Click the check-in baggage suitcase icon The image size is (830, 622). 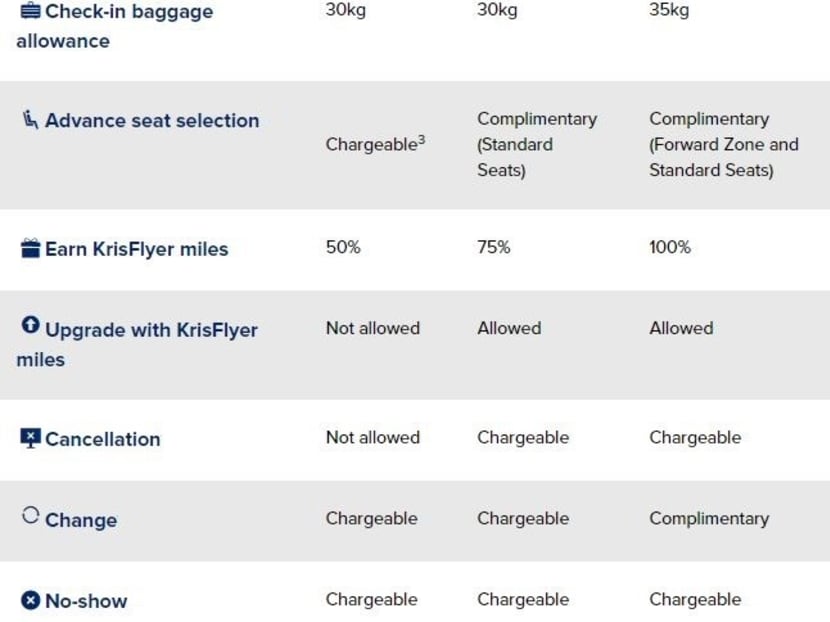pos(31,12)
